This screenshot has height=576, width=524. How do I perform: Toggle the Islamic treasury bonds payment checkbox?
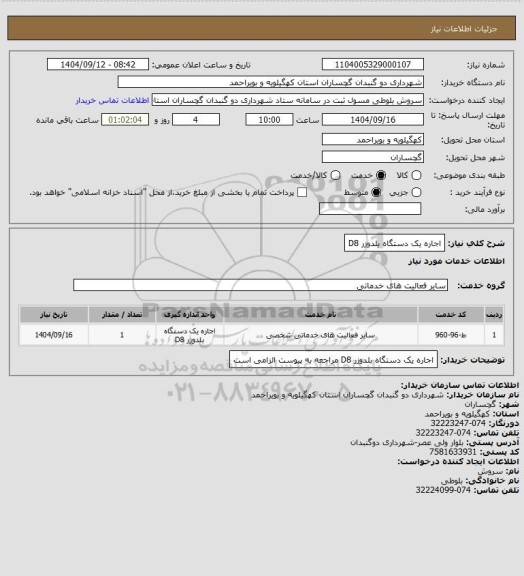(302, 192)
